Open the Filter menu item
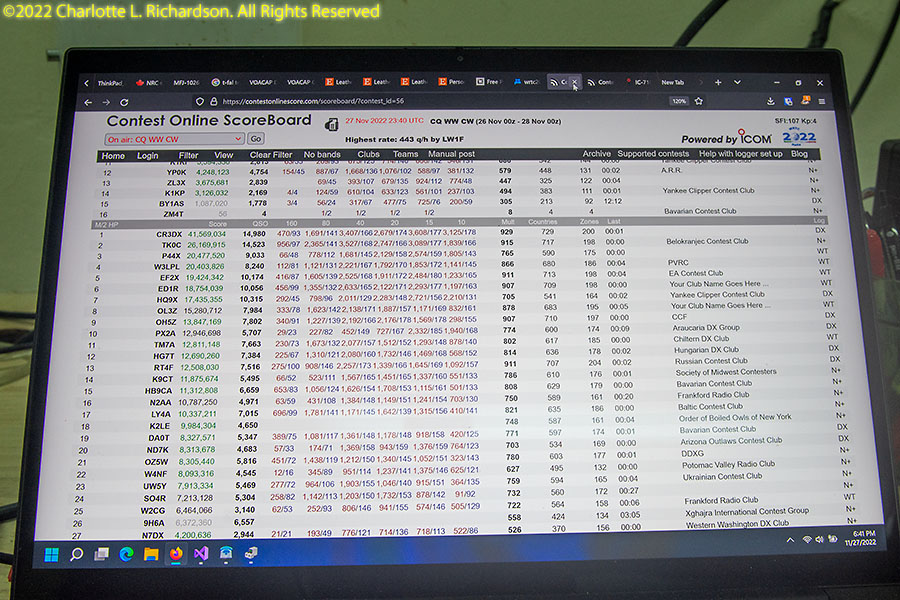900x600 pixels. click(188, 155)
